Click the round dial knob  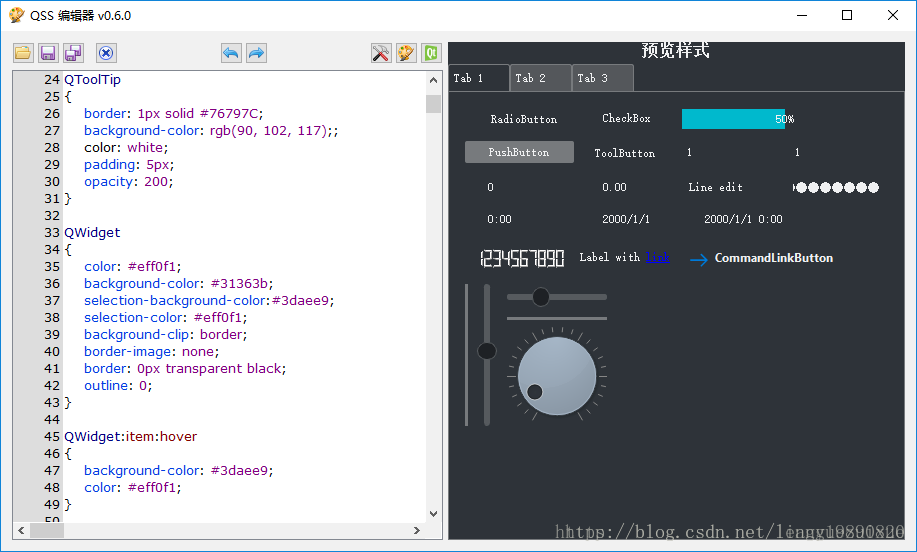(557, 376)
